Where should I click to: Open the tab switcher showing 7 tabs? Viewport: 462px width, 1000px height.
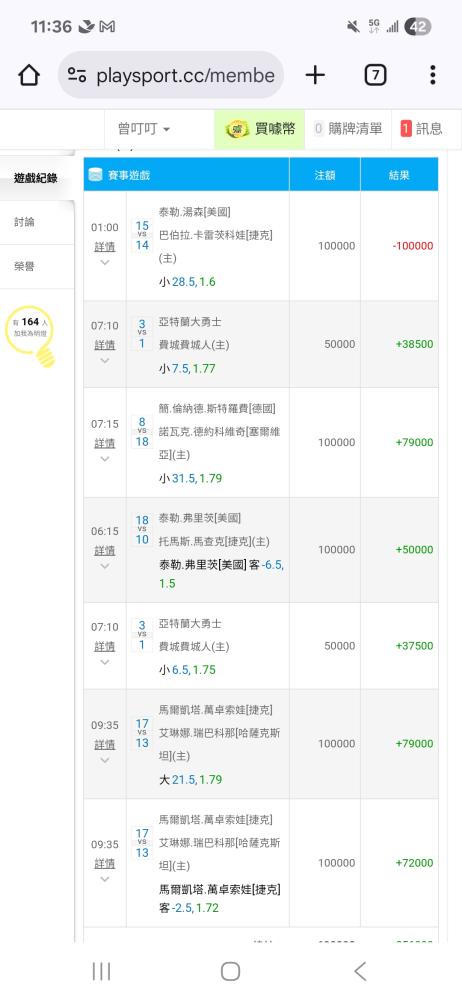pyautogui.click(x=375, y=75)
